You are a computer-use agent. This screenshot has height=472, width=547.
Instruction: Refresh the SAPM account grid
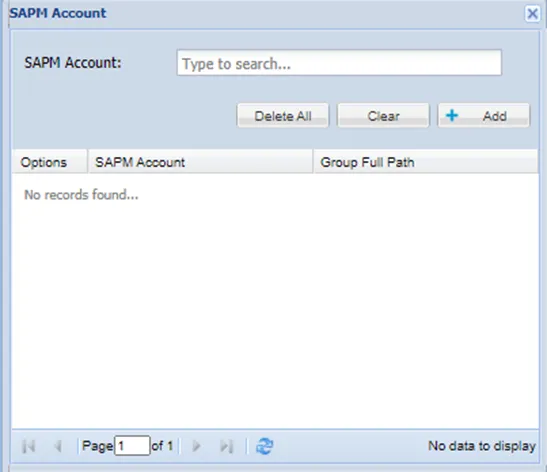coord(264,446)
